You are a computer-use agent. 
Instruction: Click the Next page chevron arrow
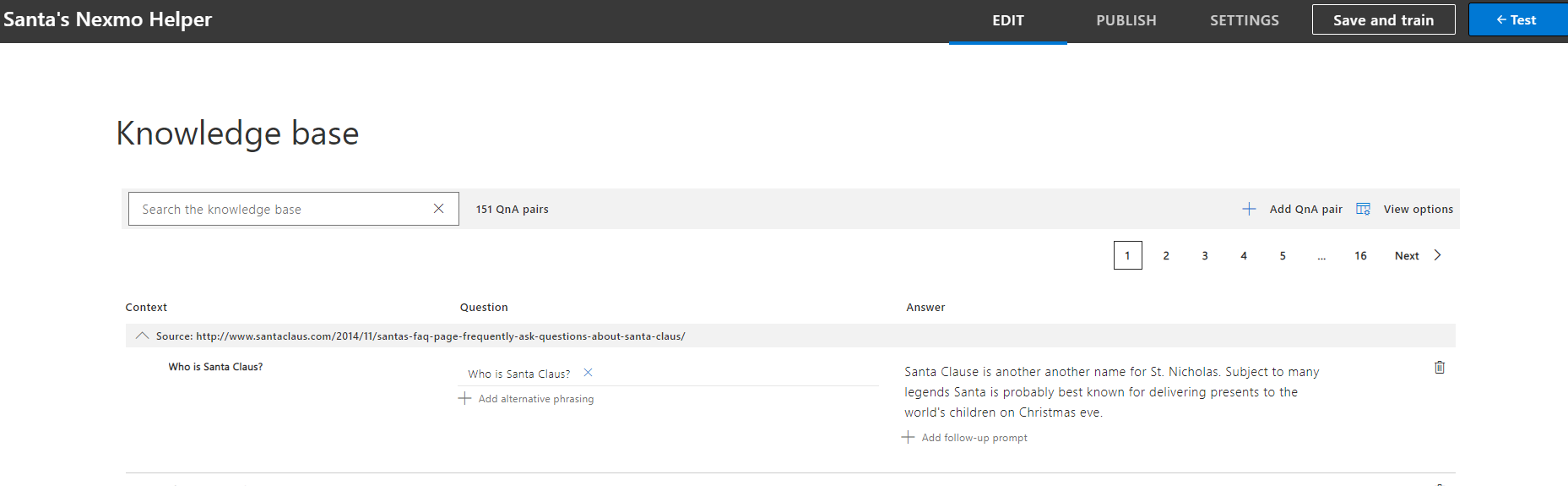point(1437,255)
